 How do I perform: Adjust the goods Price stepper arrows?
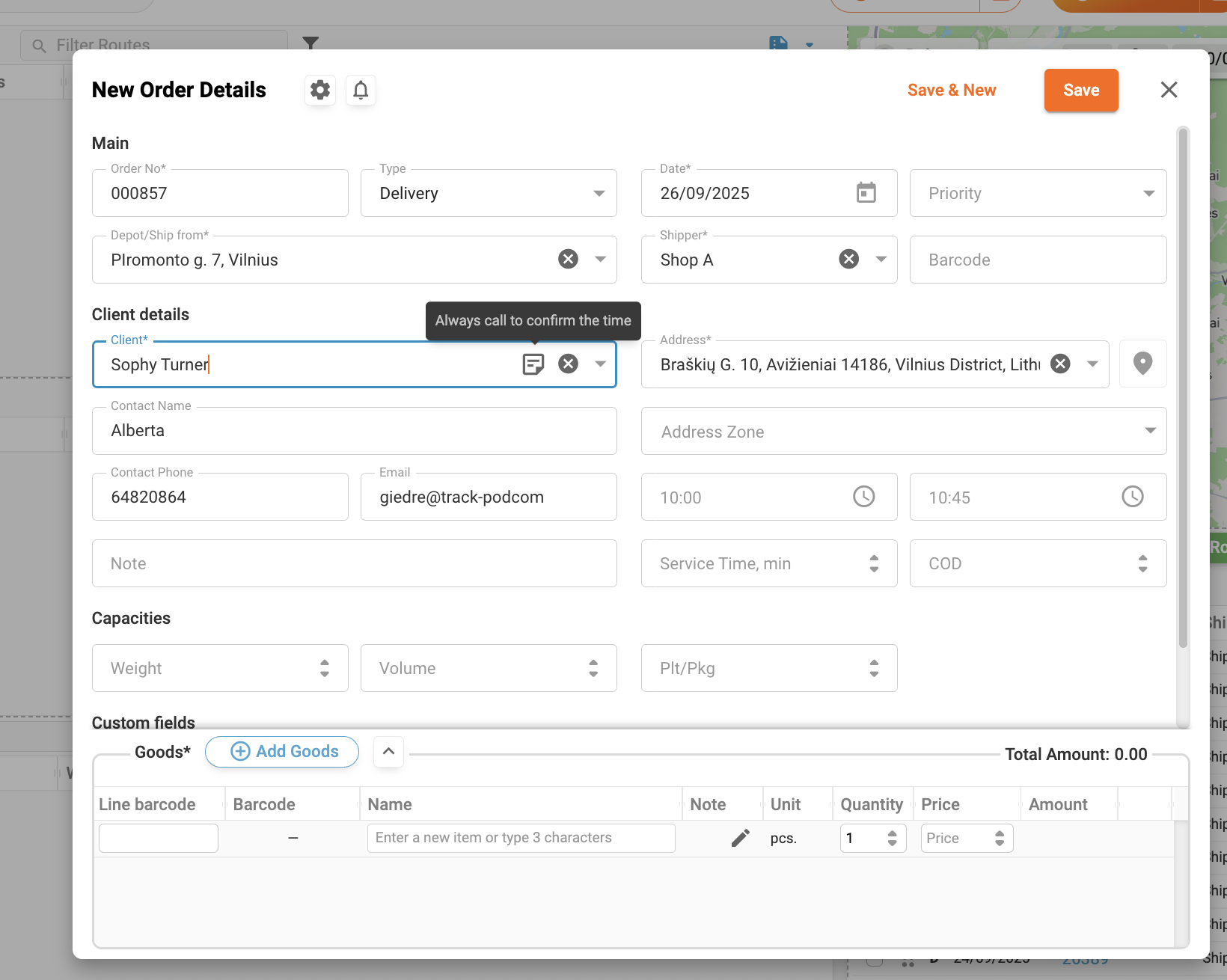coord(1000,838)
